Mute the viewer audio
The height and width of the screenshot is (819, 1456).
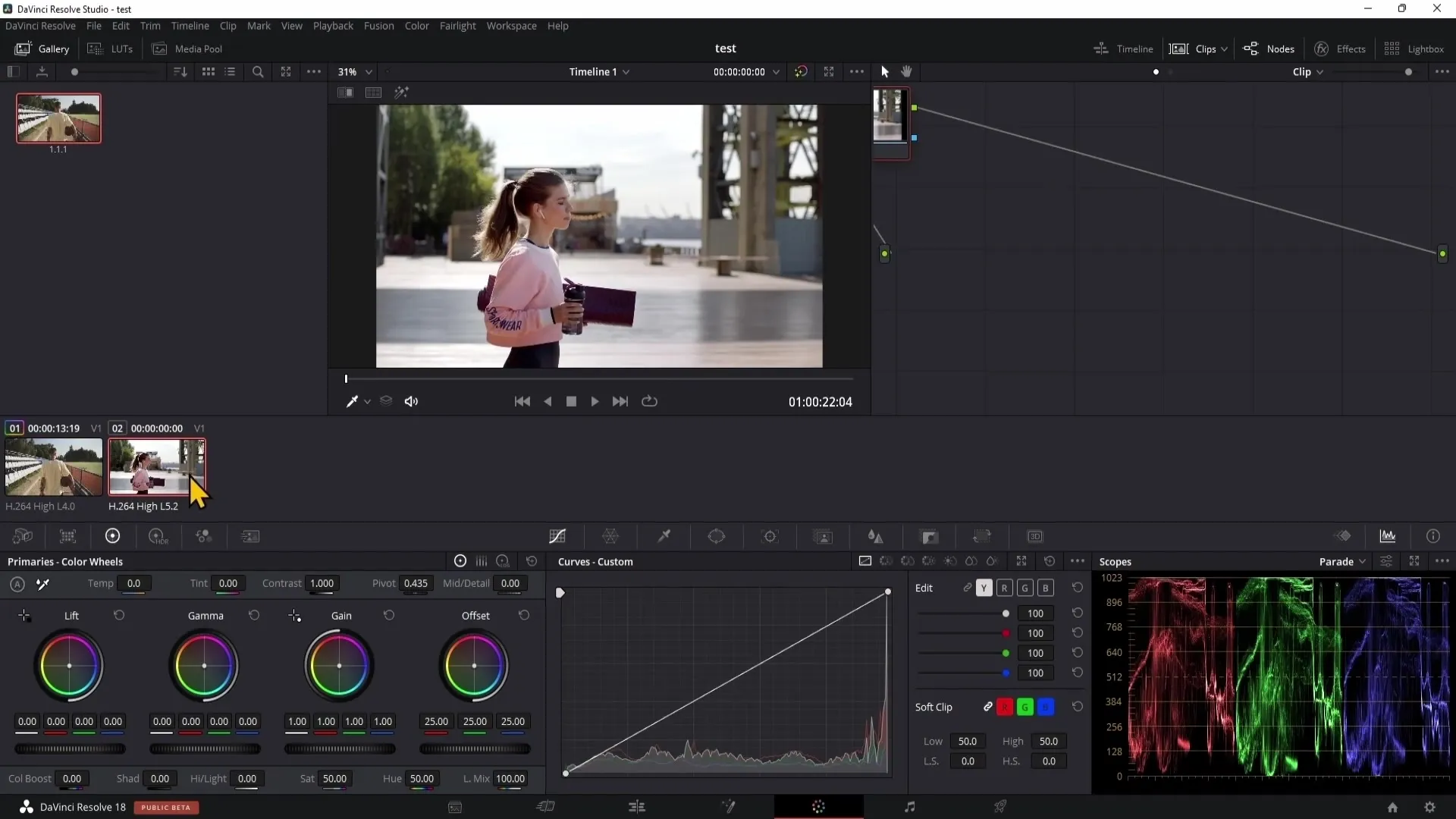pos(411,401)
